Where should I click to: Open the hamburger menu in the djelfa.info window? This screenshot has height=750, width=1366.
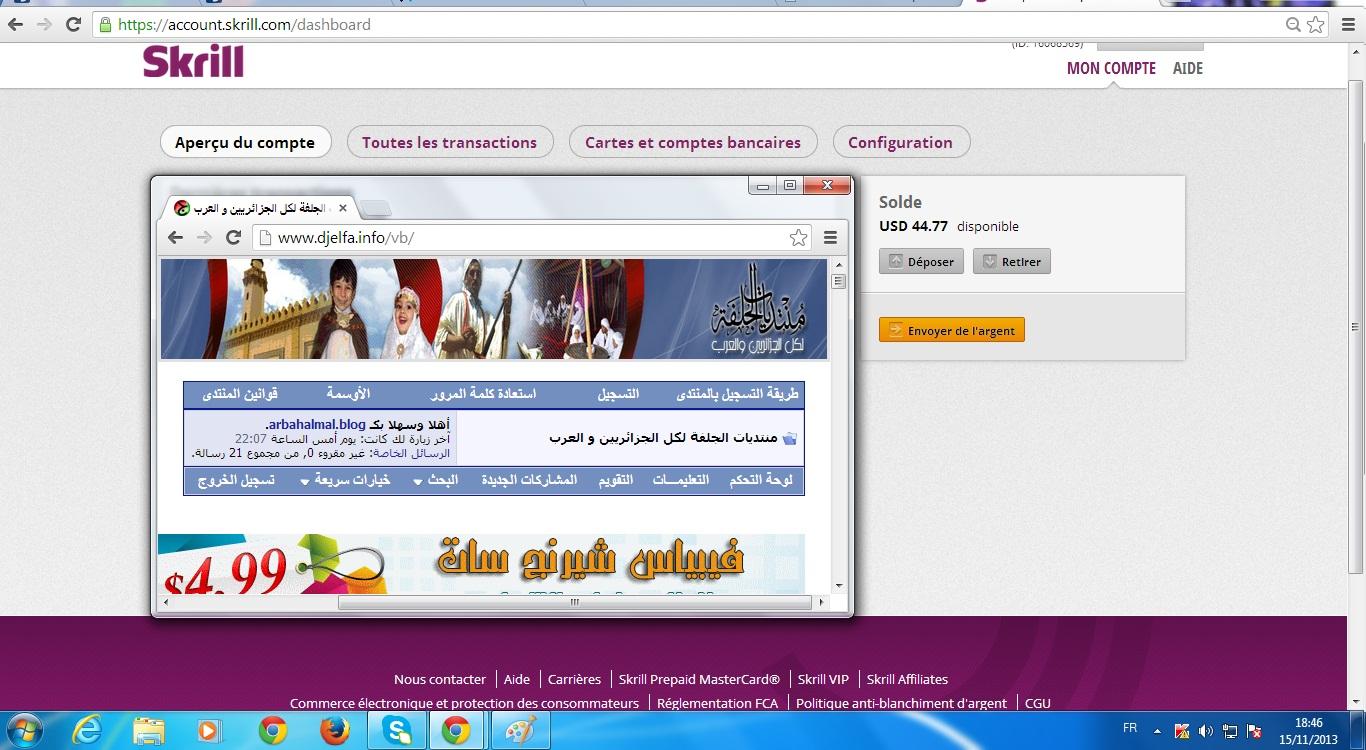coord(830,237)
